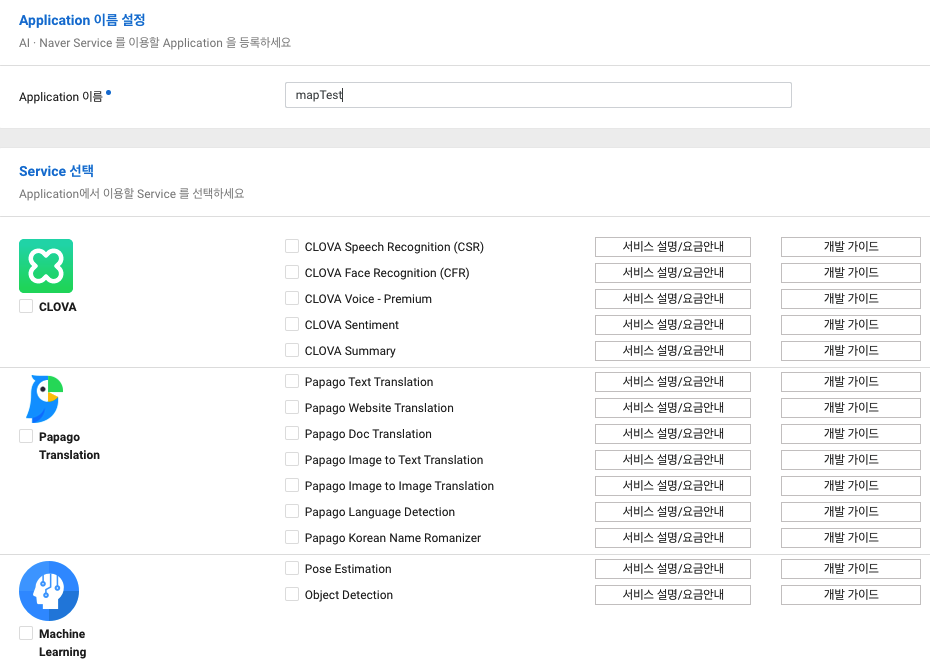
Task: Click the Application 이름 input field
Action: (538, 95)
